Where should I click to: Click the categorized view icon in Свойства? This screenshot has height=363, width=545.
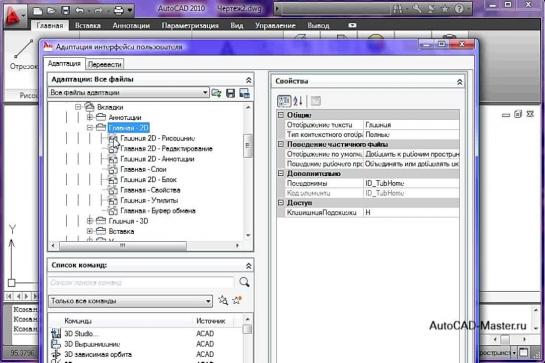tap(284, 101)
